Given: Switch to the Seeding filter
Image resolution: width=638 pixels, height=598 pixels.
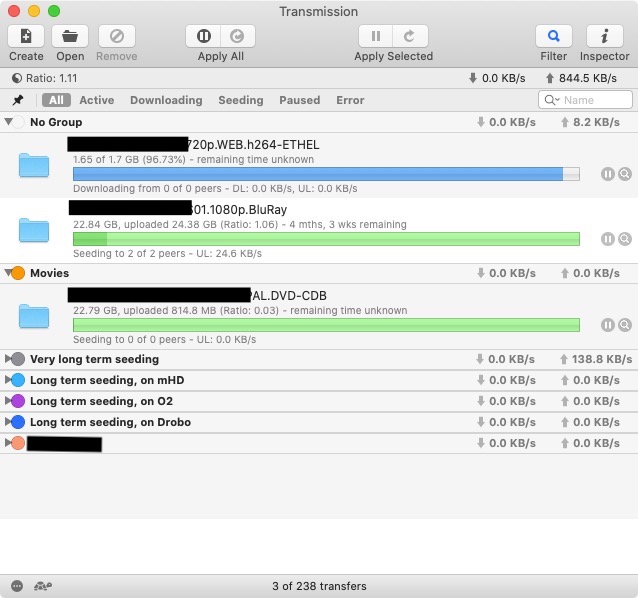Looking at the screenshot, I should 241,100.
